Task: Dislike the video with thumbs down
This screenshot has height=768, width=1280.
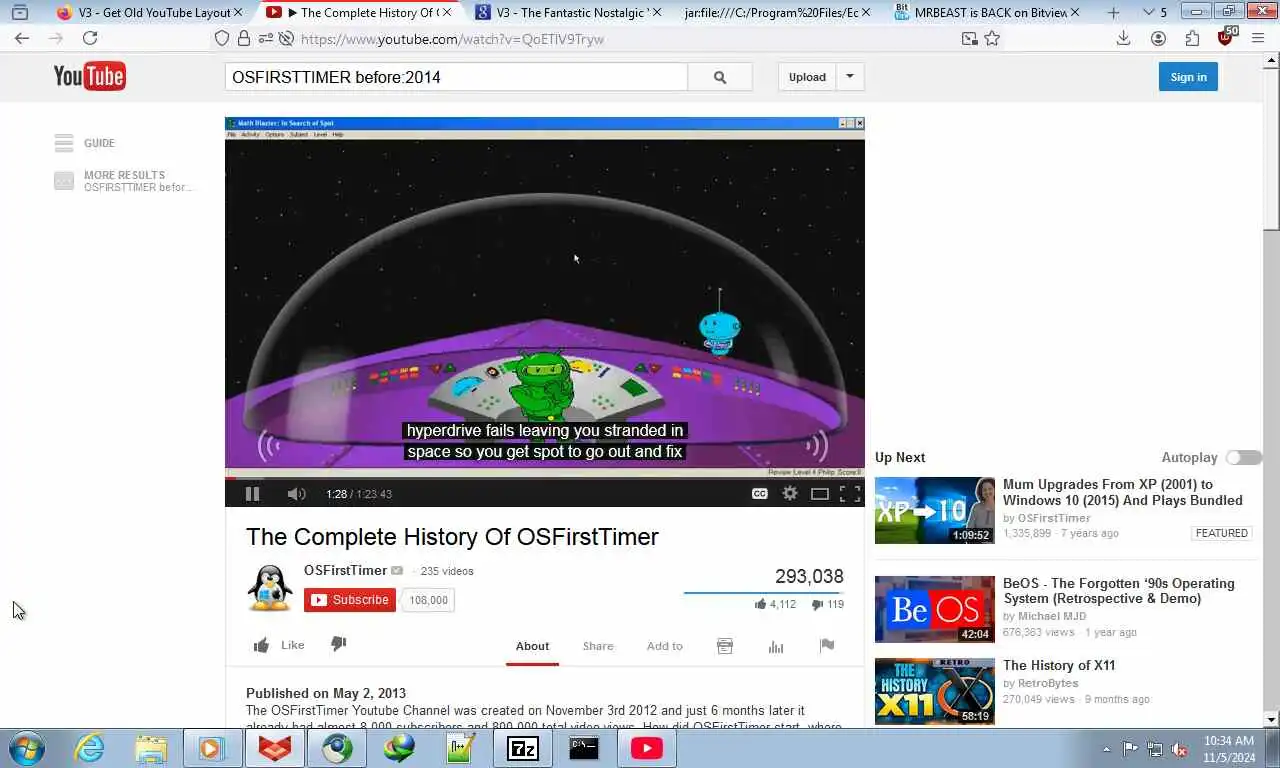Action: click(x=339, y=644)
